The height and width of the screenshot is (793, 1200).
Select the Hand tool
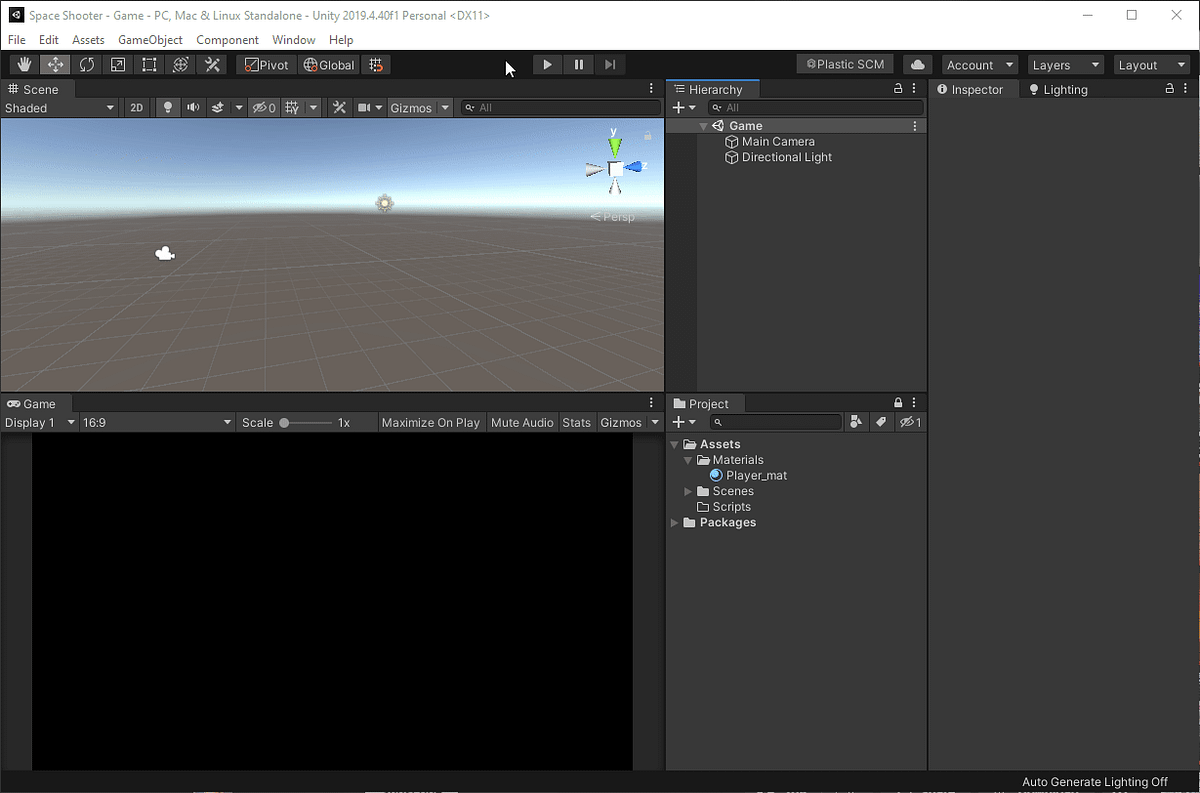coord(24,64)
